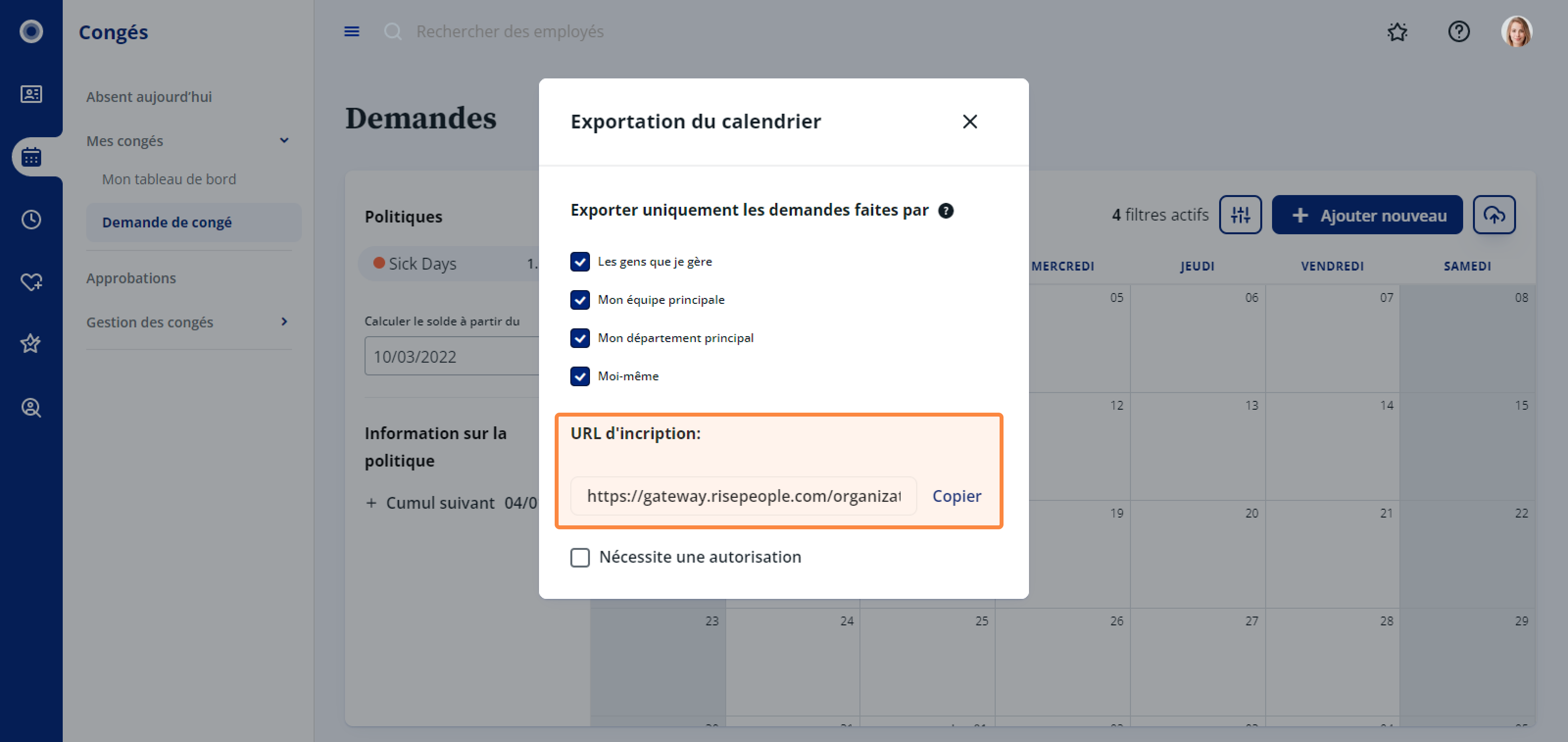
Task: Open the filter sliders icon button
Action: coord(1240,214)
